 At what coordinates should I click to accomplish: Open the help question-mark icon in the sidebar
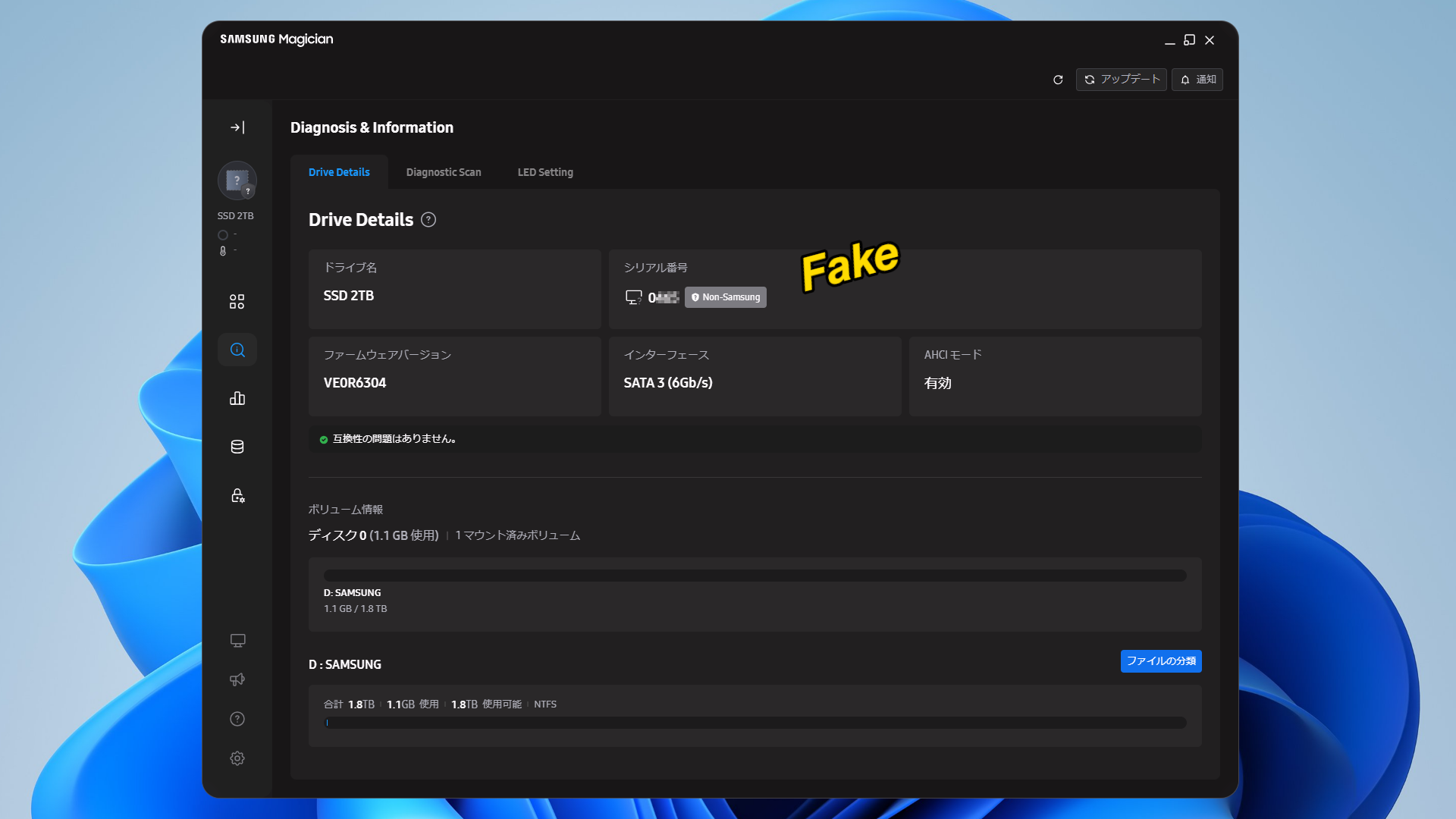(237, 719)
